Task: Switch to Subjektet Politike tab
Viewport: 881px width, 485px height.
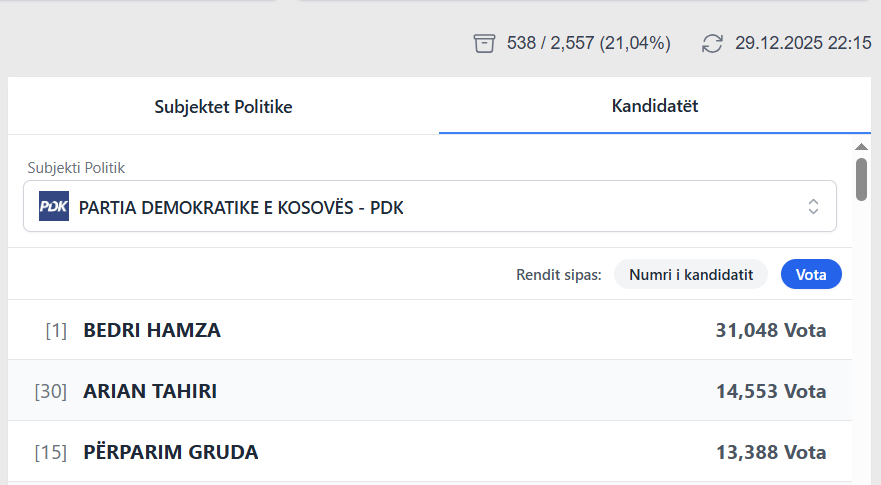Action: [223, 106]
